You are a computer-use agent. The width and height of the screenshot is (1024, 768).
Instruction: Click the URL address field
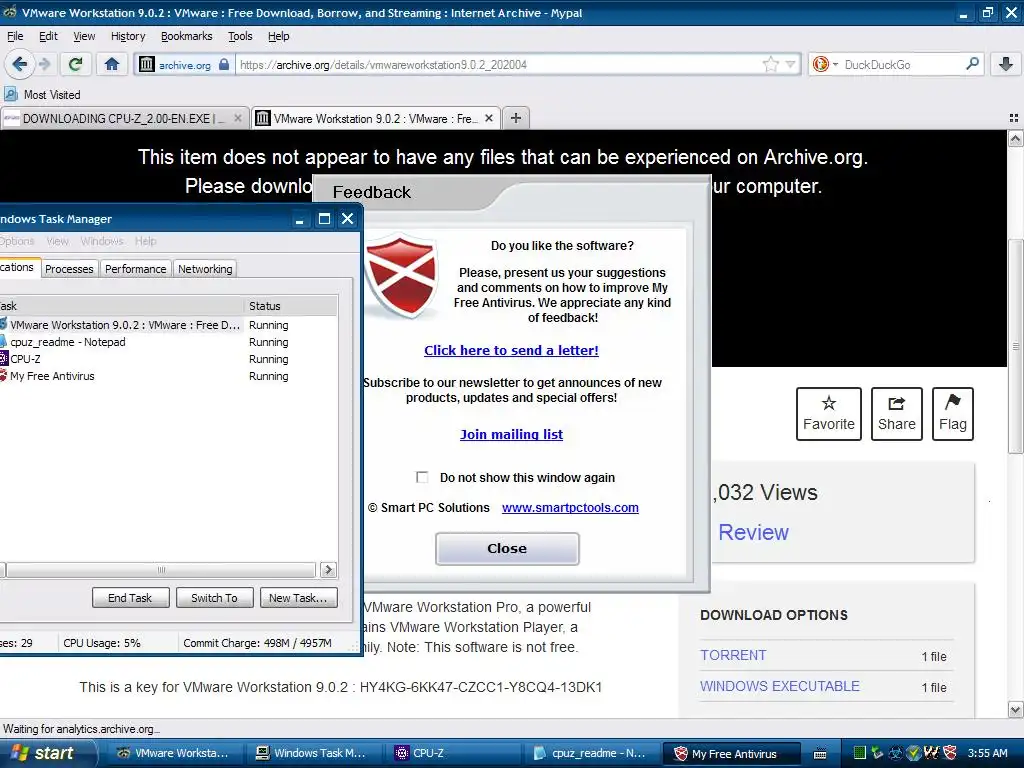(x=499, y=65)
